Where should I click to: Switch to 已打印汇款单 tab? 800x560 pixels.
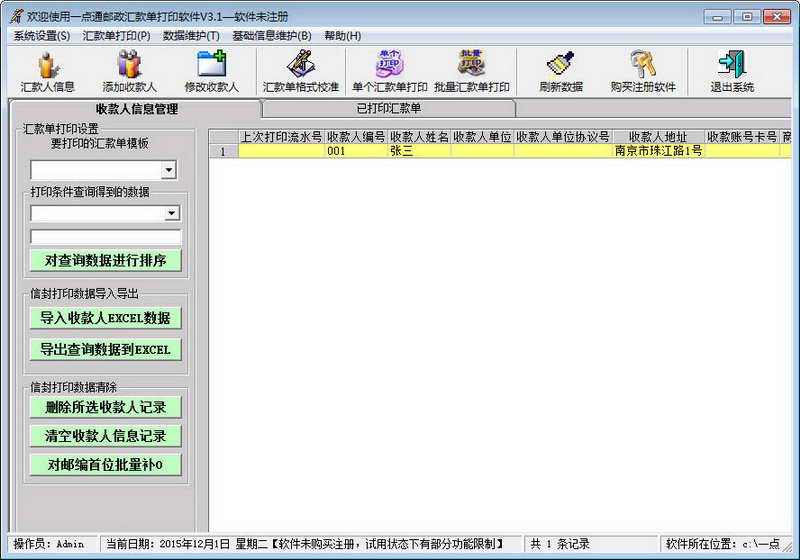(389, 108)
